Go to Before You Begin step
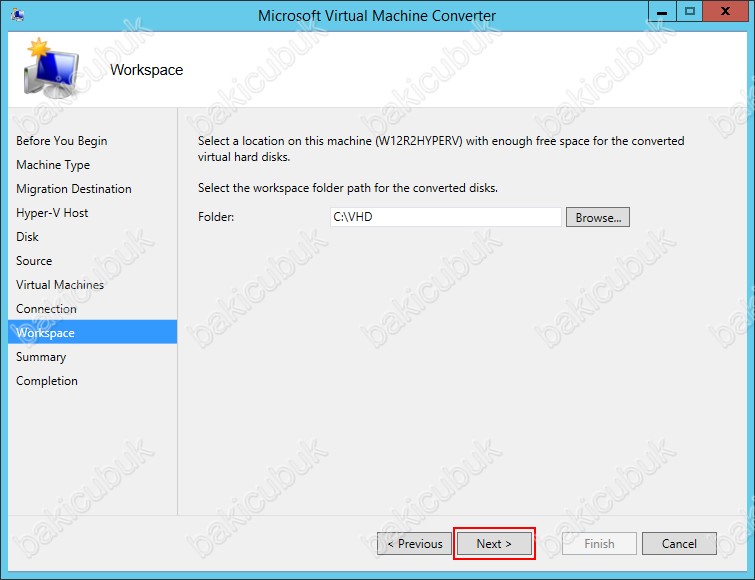 click(x=62, y=141)
